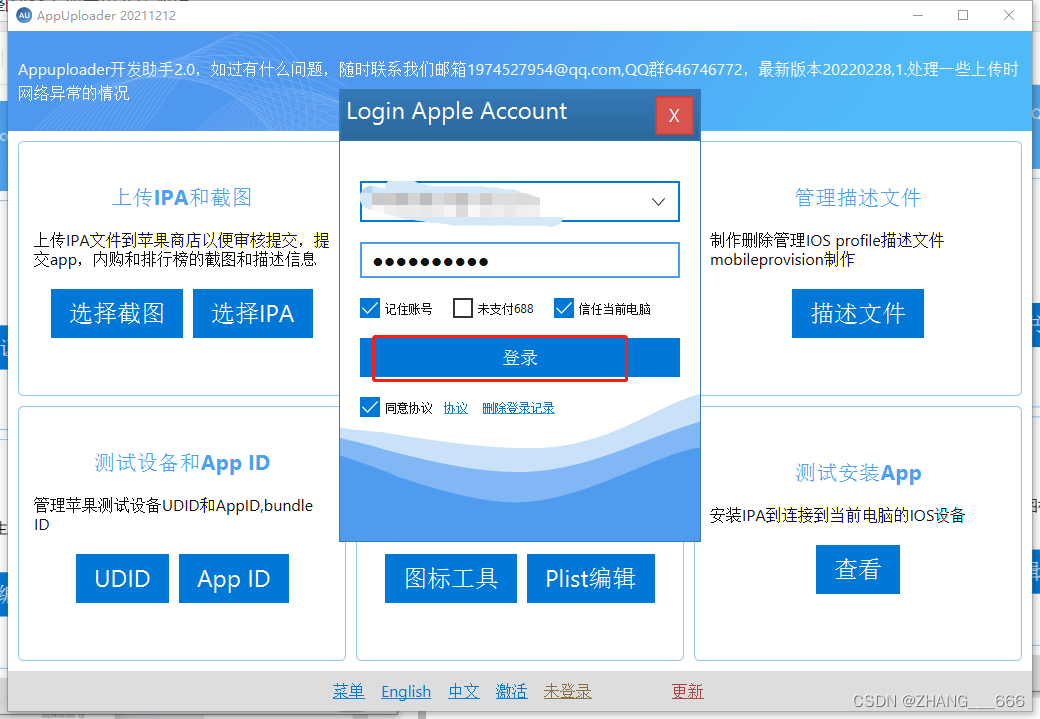Viewport: 1040px width, 719px height.
Task: Click the UDID button
Action: point(123,578)
